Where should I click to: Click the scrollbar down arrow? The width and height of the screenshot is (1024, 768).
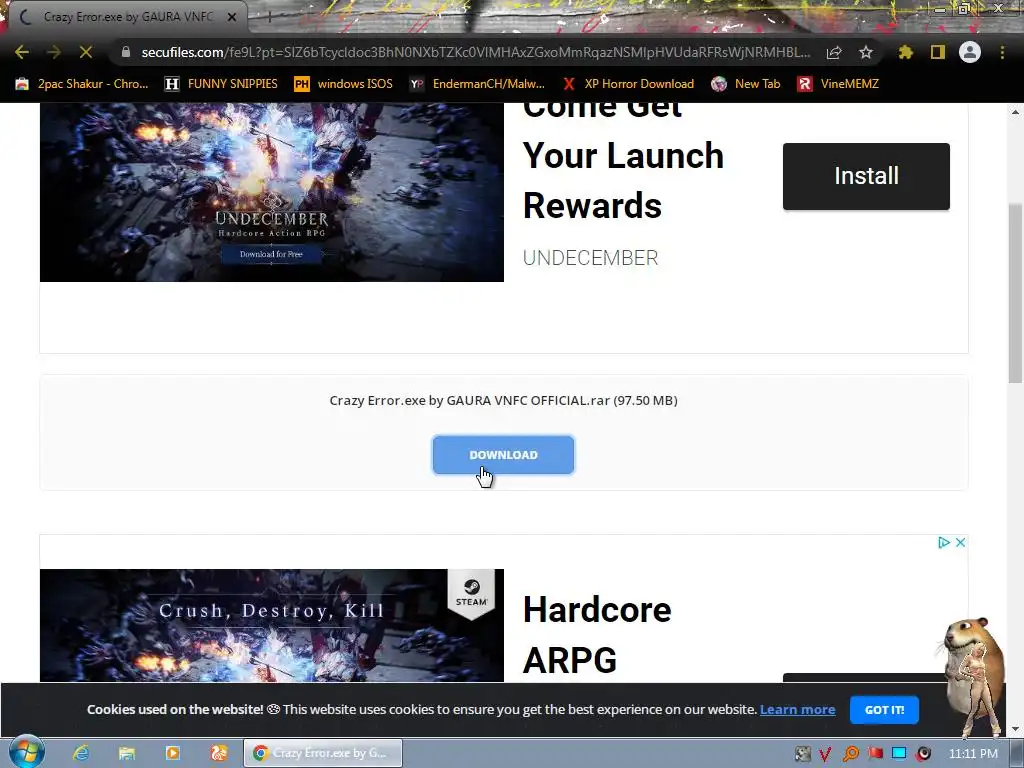click(x=1015, y=729)
